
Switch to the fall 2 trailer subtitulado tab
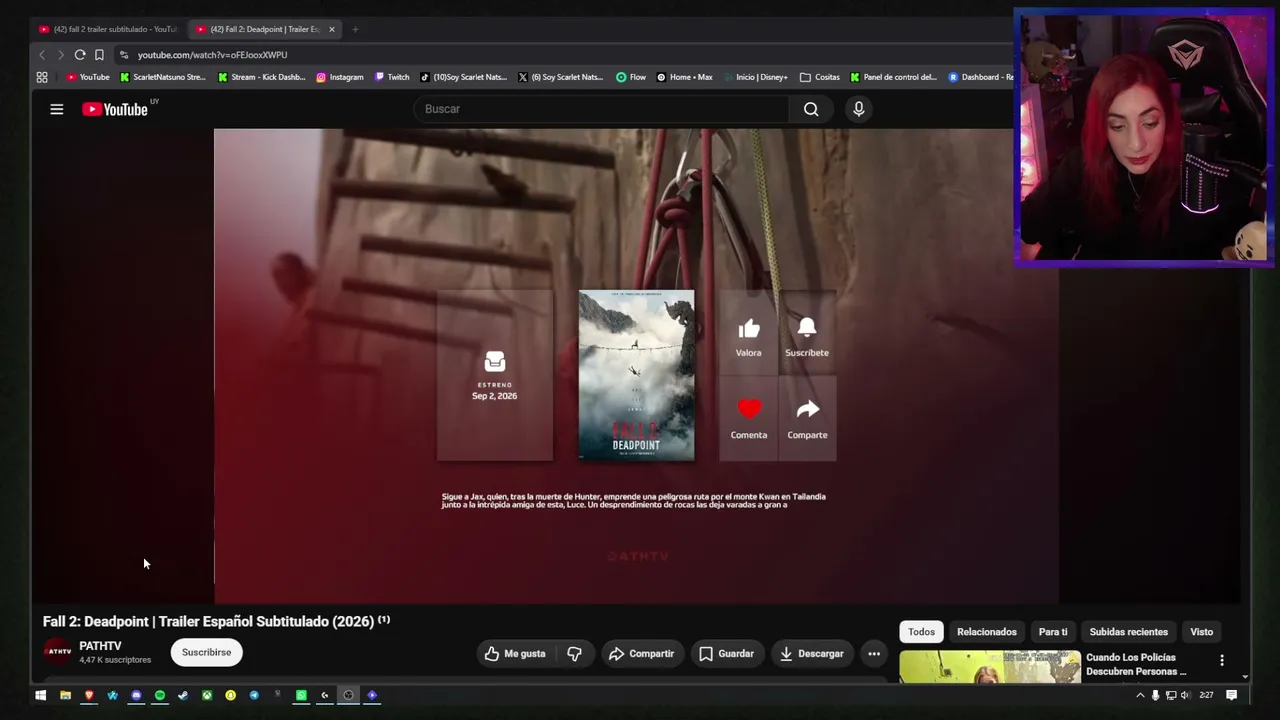click(x=108, y=29)
